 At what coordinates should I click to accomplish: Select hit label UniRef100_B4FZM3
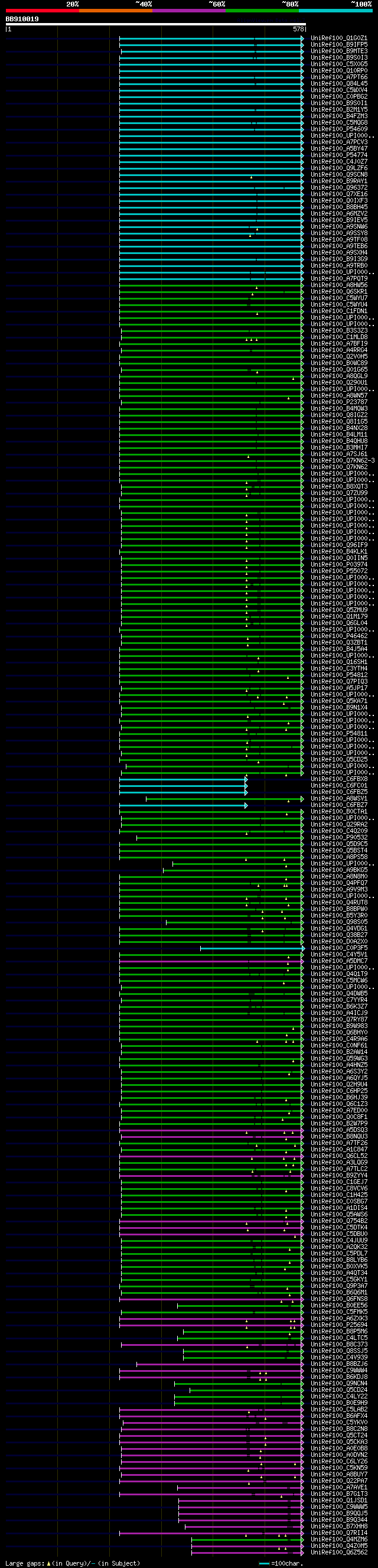pos(339,116)
